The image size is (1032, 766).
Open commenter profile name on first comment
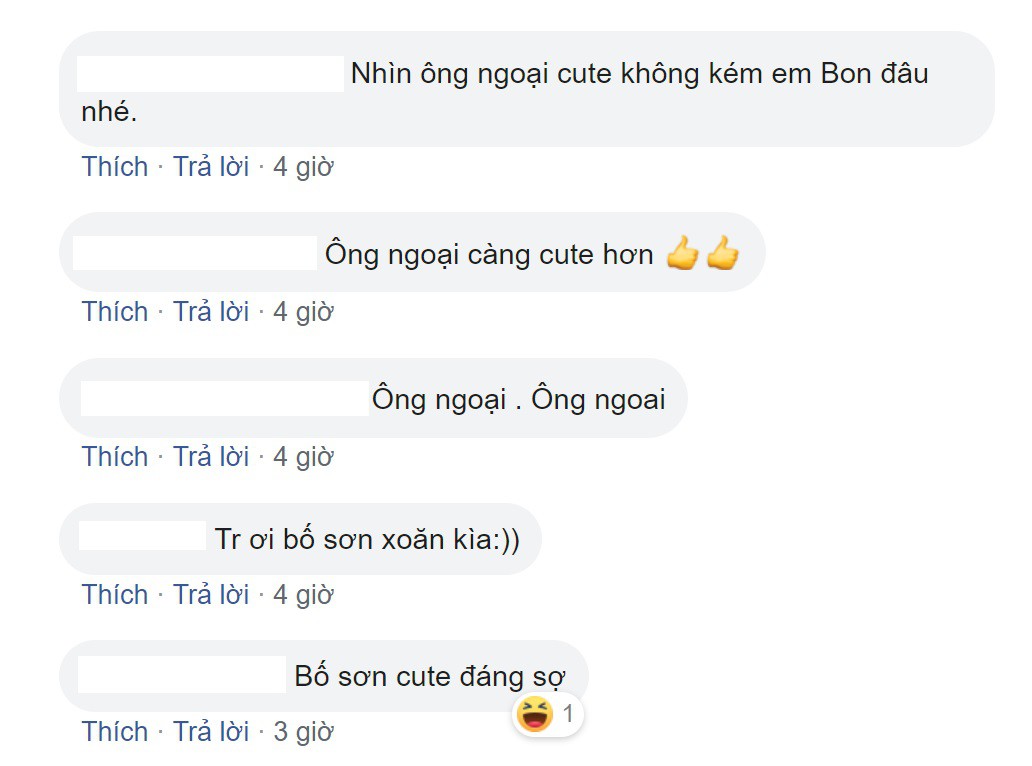[x=210, y=74]
